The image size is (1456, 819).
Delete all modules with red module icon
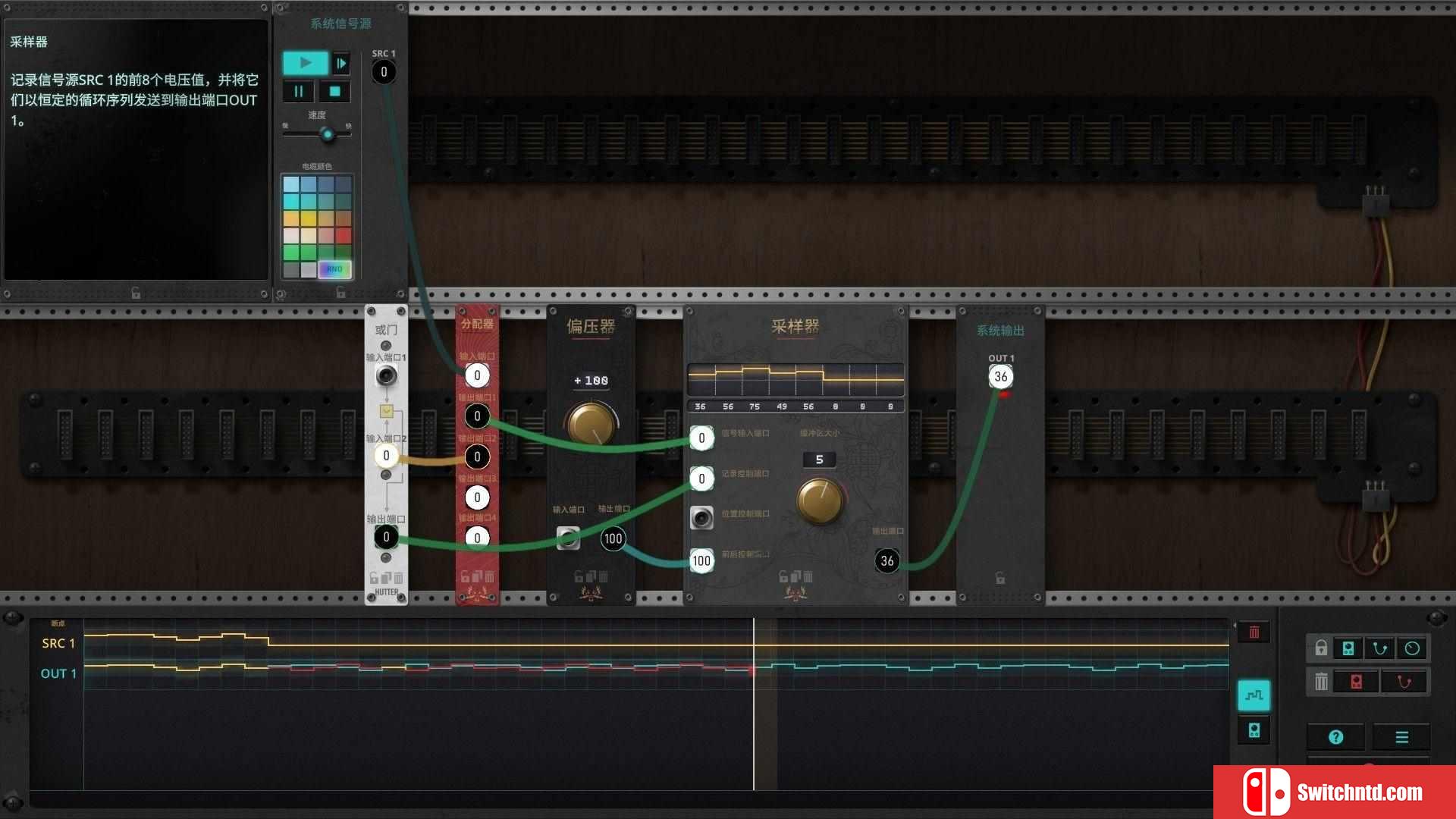click(x=1357, y=682)
